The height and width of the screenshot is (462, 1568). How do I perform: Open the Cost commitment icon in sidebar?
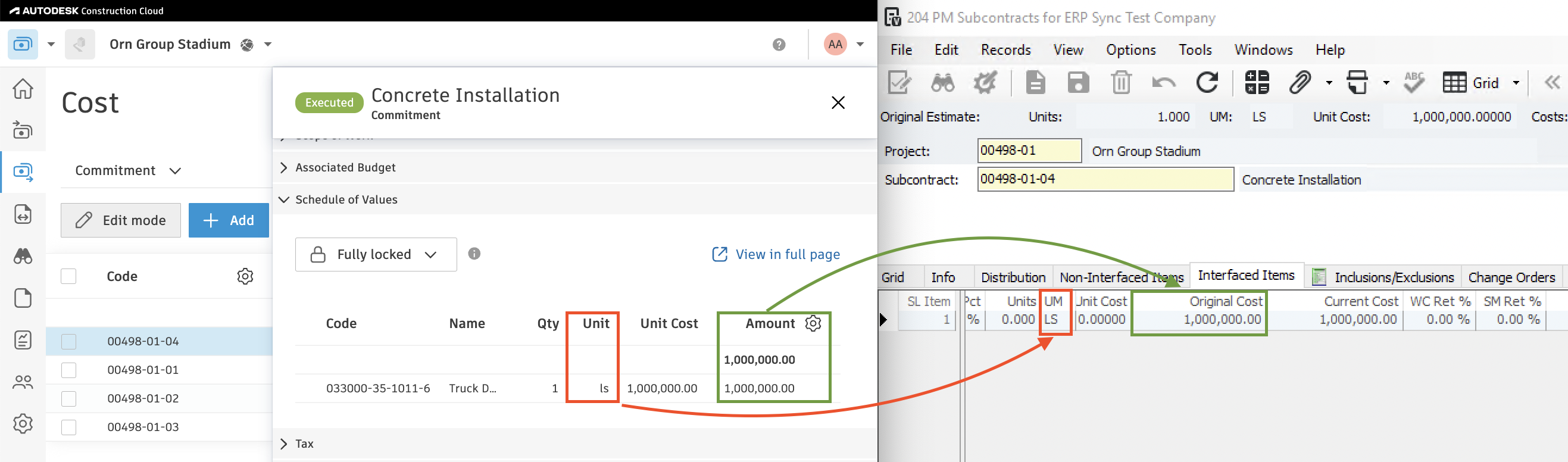pos(23,172)
